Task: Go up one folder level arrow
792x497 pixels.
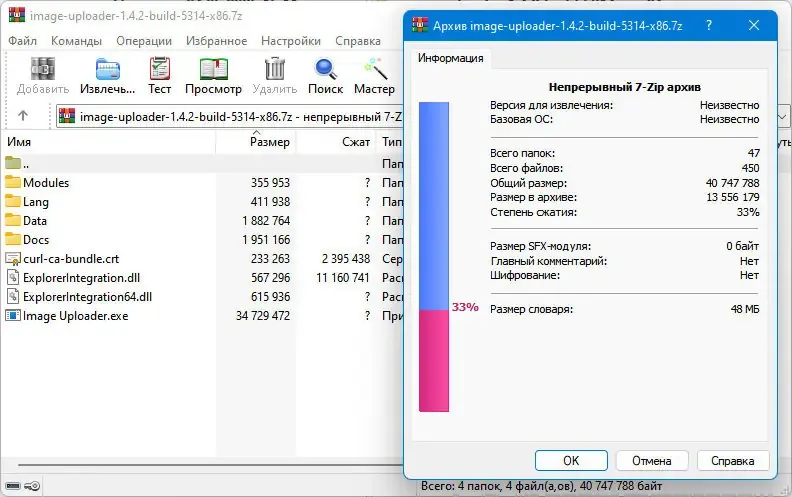Action: point(23,116)
